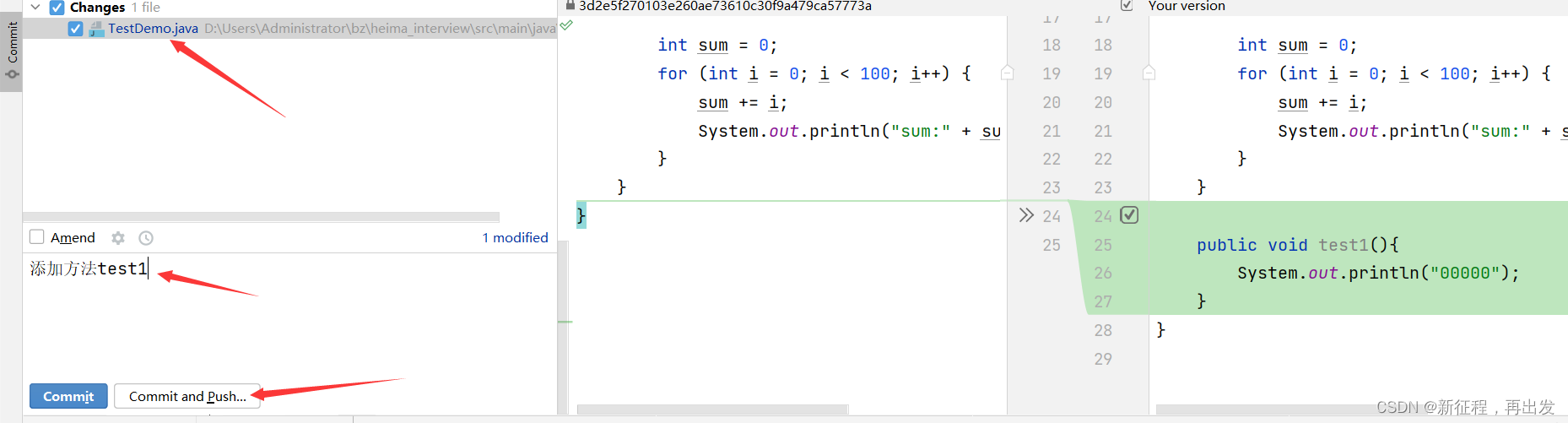The width and height of the screenshot is (1568, 423).
Task: Enable the Amend checkbox
Action: click(37, 237)
